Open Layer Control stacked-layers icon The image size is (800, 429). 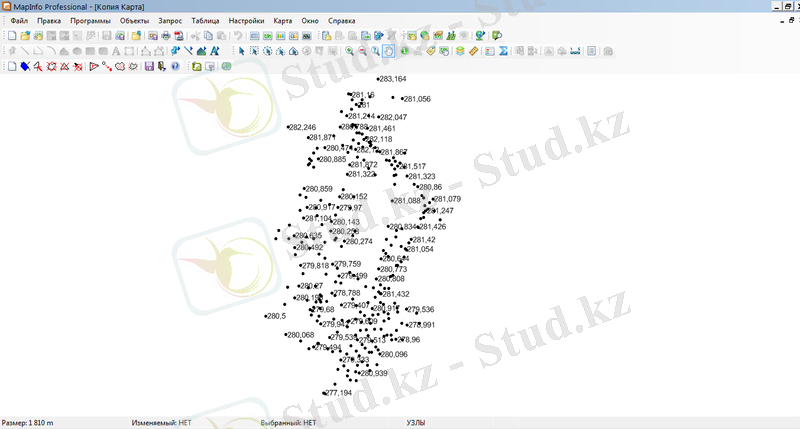tap(460, 51)
